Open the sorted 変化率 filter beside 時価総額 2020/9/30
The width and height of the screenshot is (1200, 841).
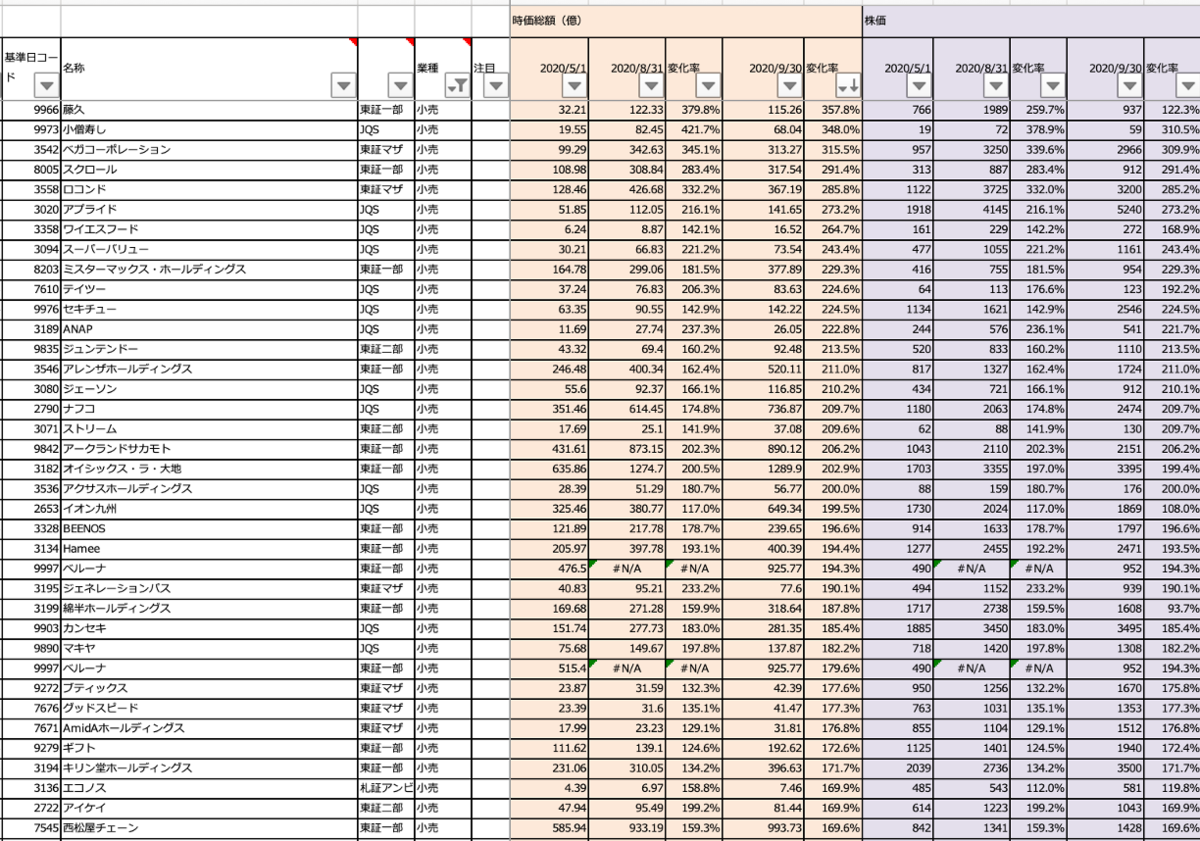click(848, 86)
